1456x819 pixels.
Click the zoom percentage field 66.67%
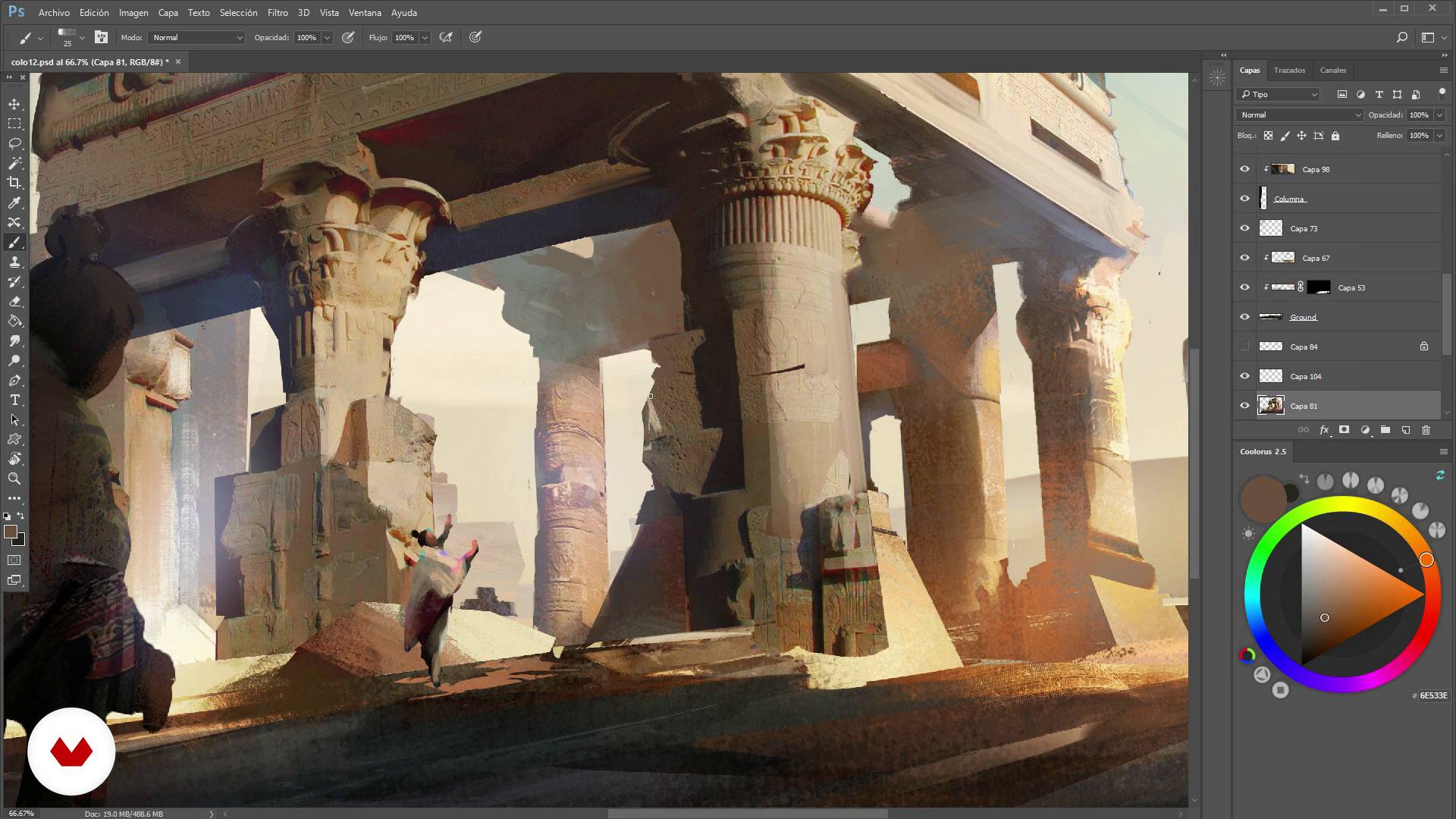click(x=21, y=814)
